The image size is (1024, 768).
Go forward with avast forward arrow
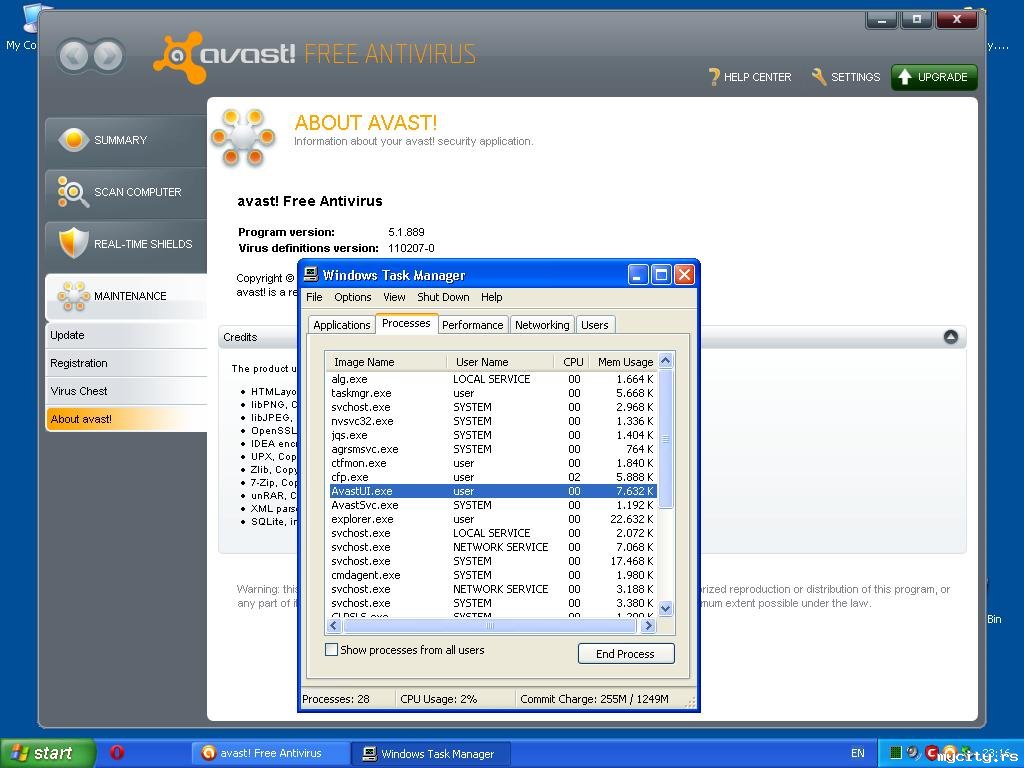tap(108, 56)
